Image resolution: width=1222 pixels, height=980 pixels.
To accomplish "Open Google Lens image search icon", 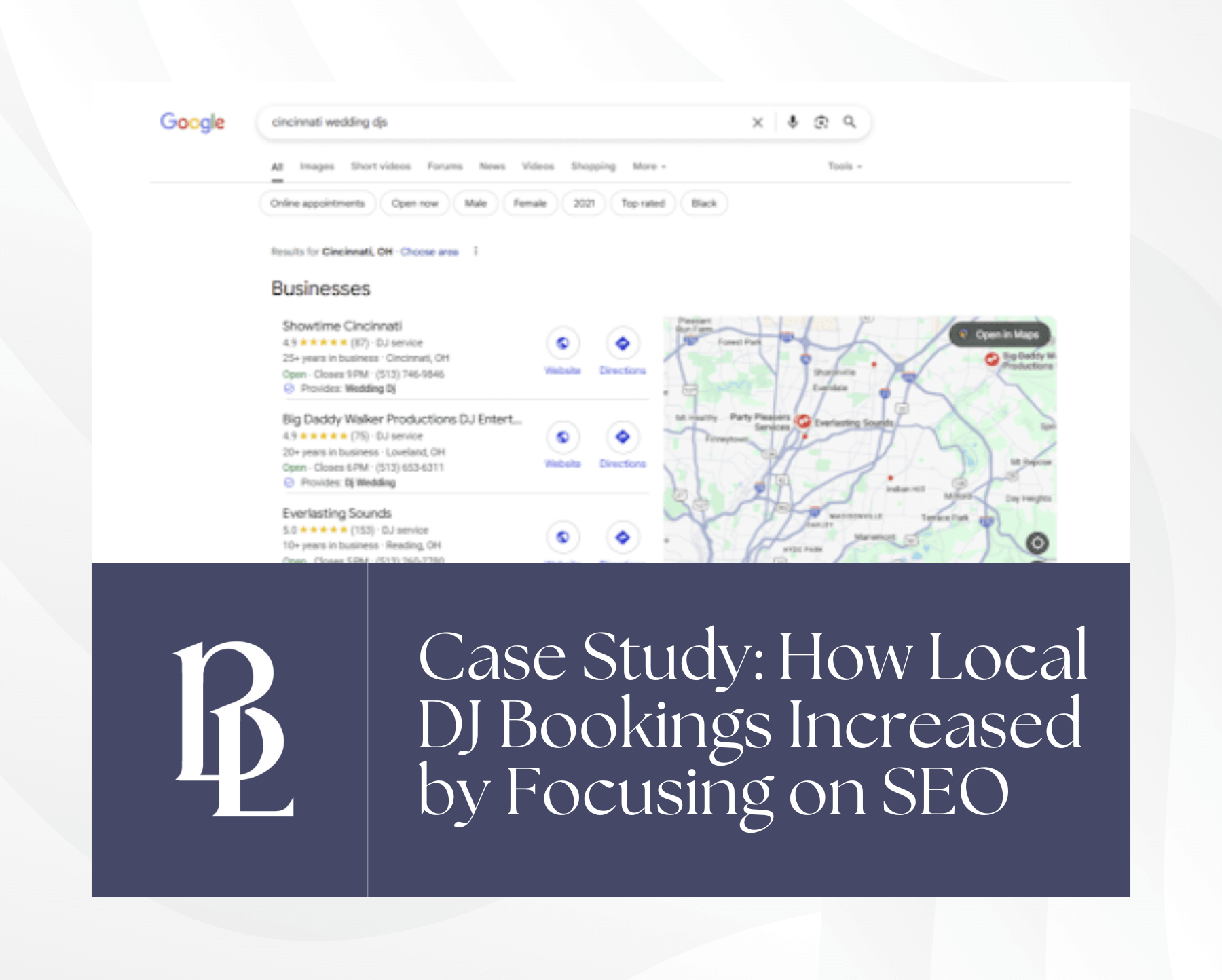I will [x=821, y=122].
